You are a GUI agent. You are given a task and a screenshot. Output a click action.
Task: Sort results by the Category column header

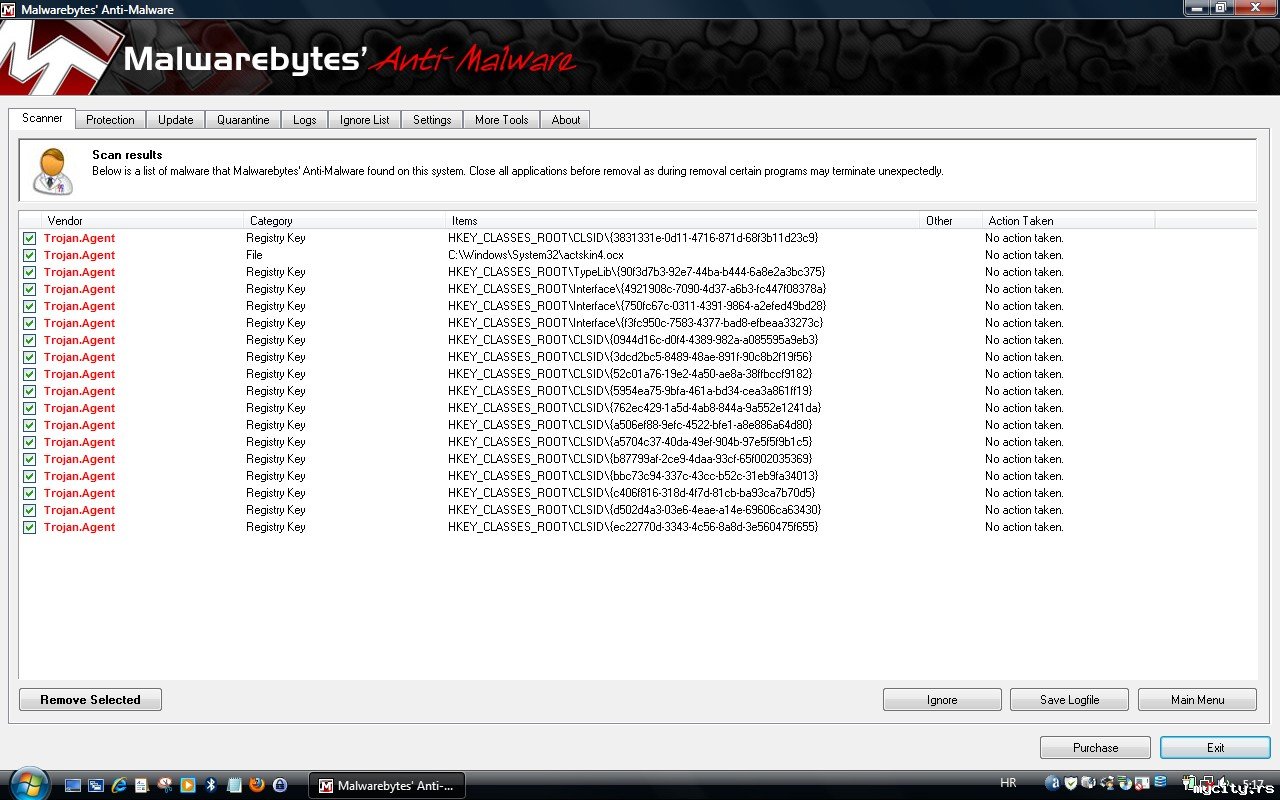[346, 221]
